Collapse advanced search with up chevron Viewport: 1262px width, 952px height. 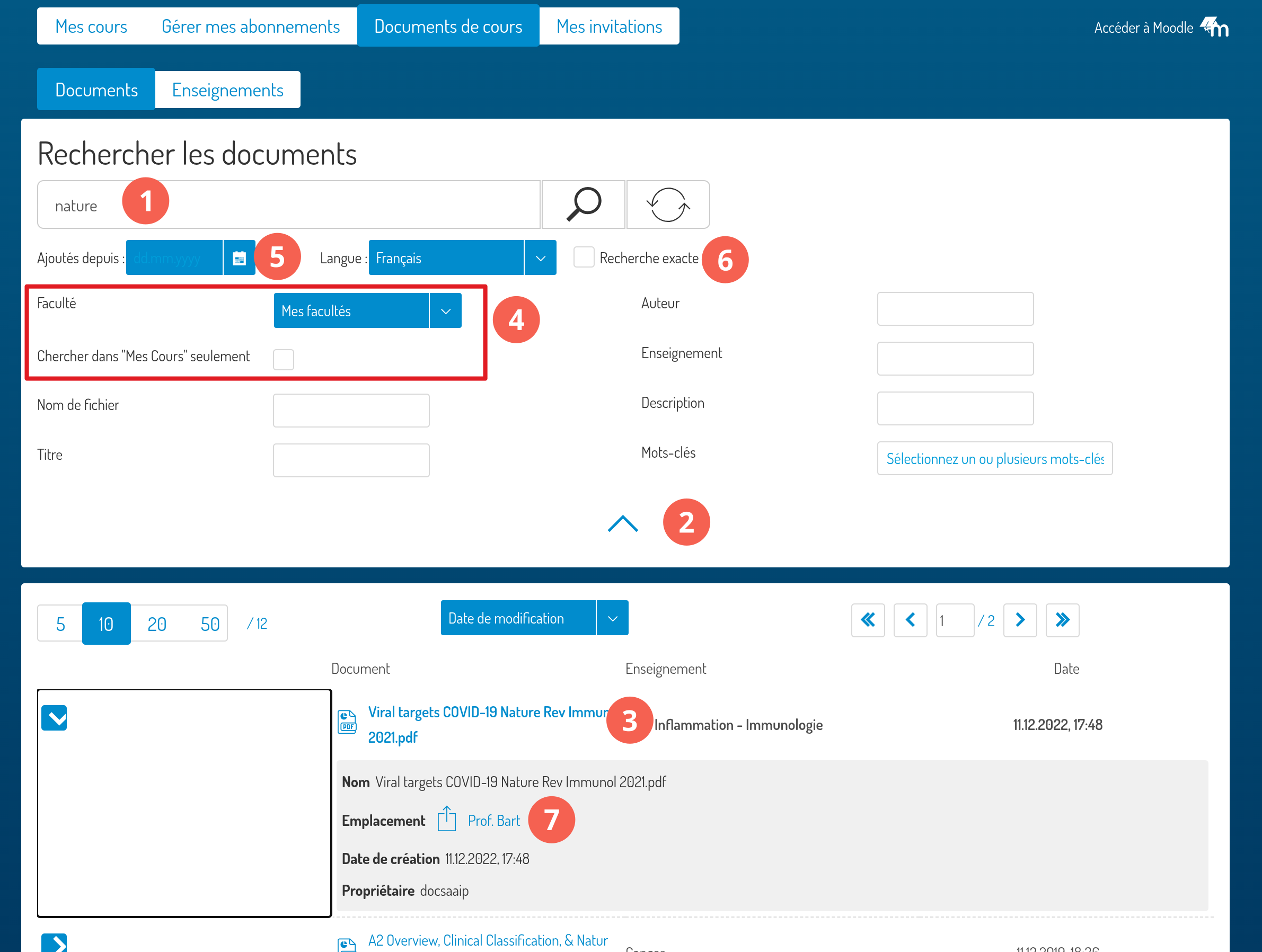[x=622, y=523]
